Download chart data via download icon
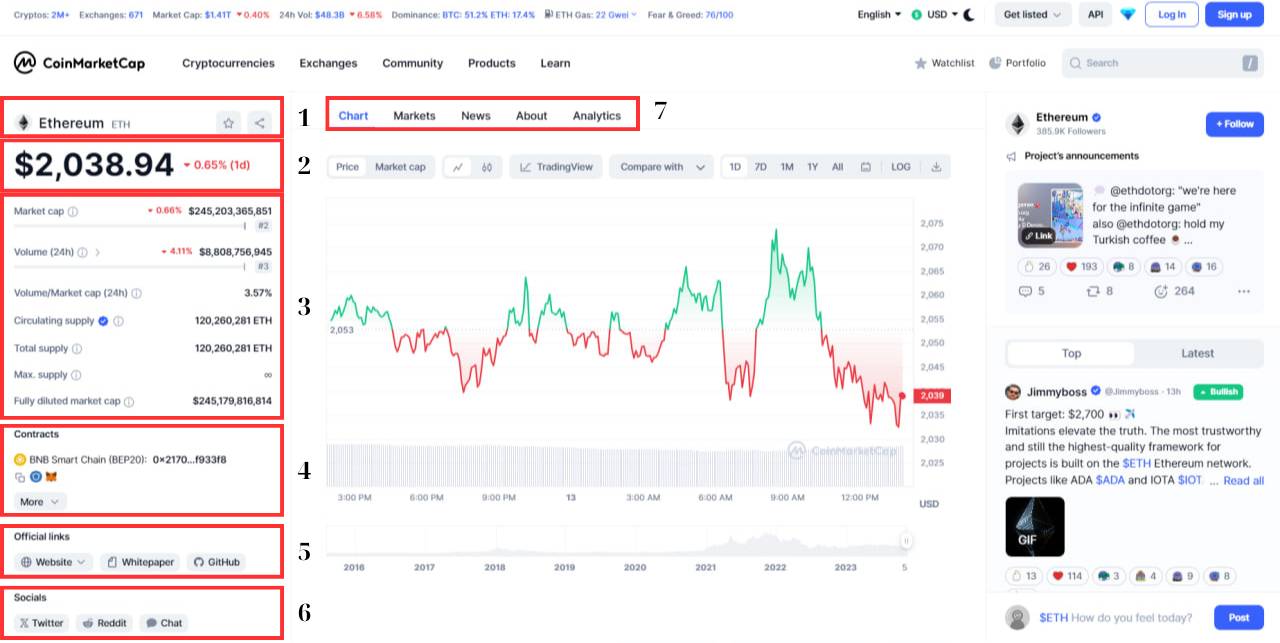1280x643 pixels. coord(936,167)
